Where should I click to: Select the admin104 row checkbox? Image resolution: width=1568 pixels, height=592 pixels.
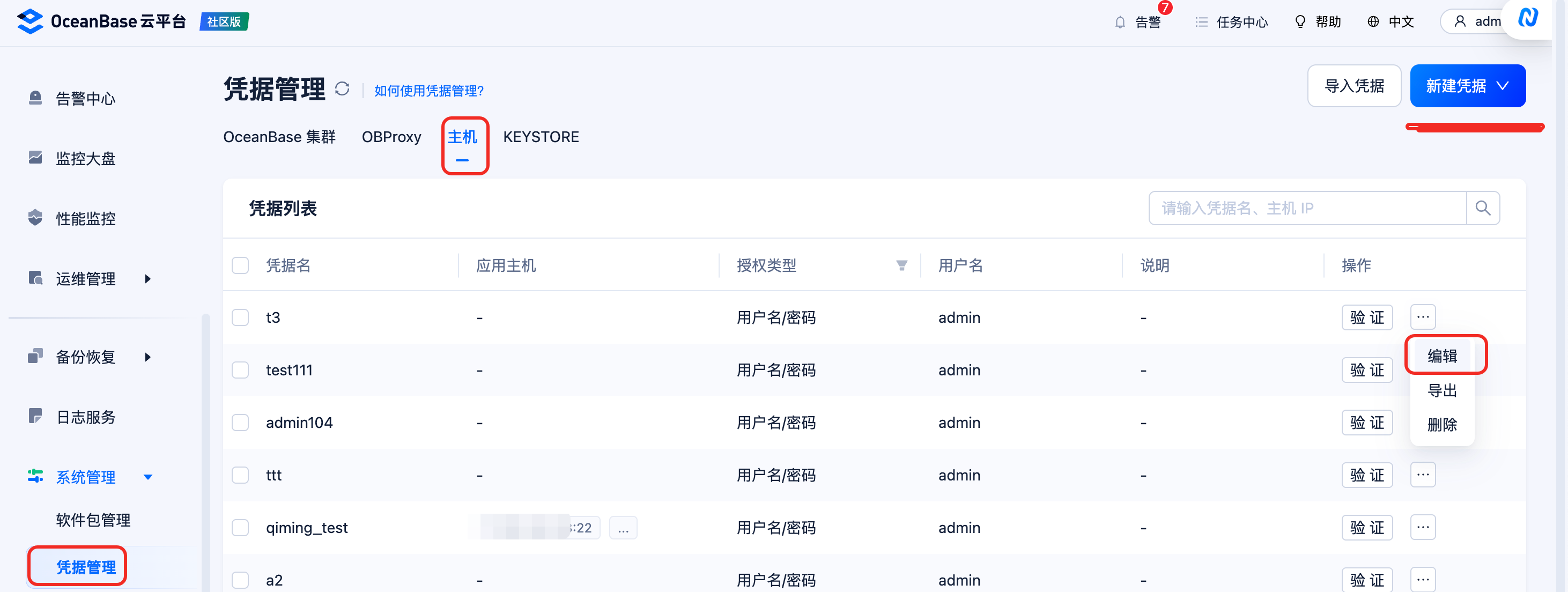pyautogui.click(x=240, y=422)
